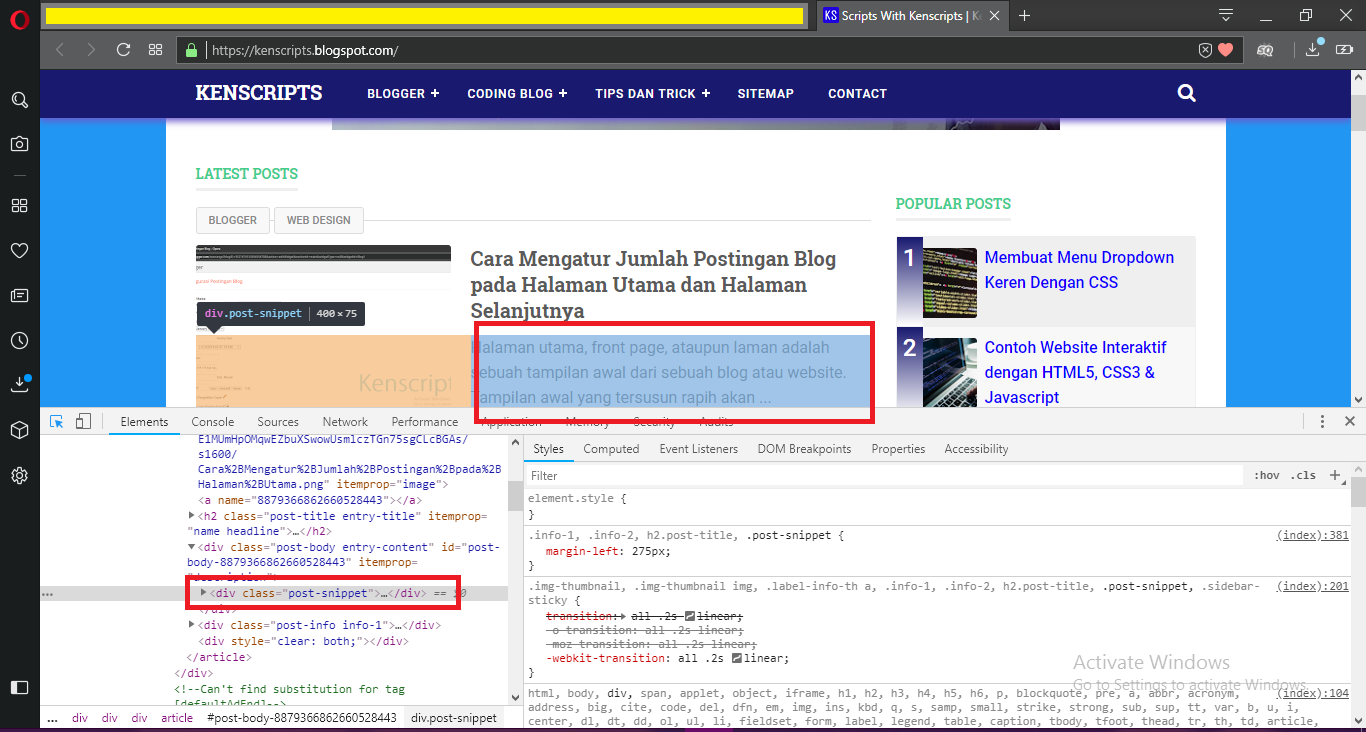Open Personal News in the sidebar
Image resolution: width=1366 pixels, height=732 pixels.
pos(19,296)
